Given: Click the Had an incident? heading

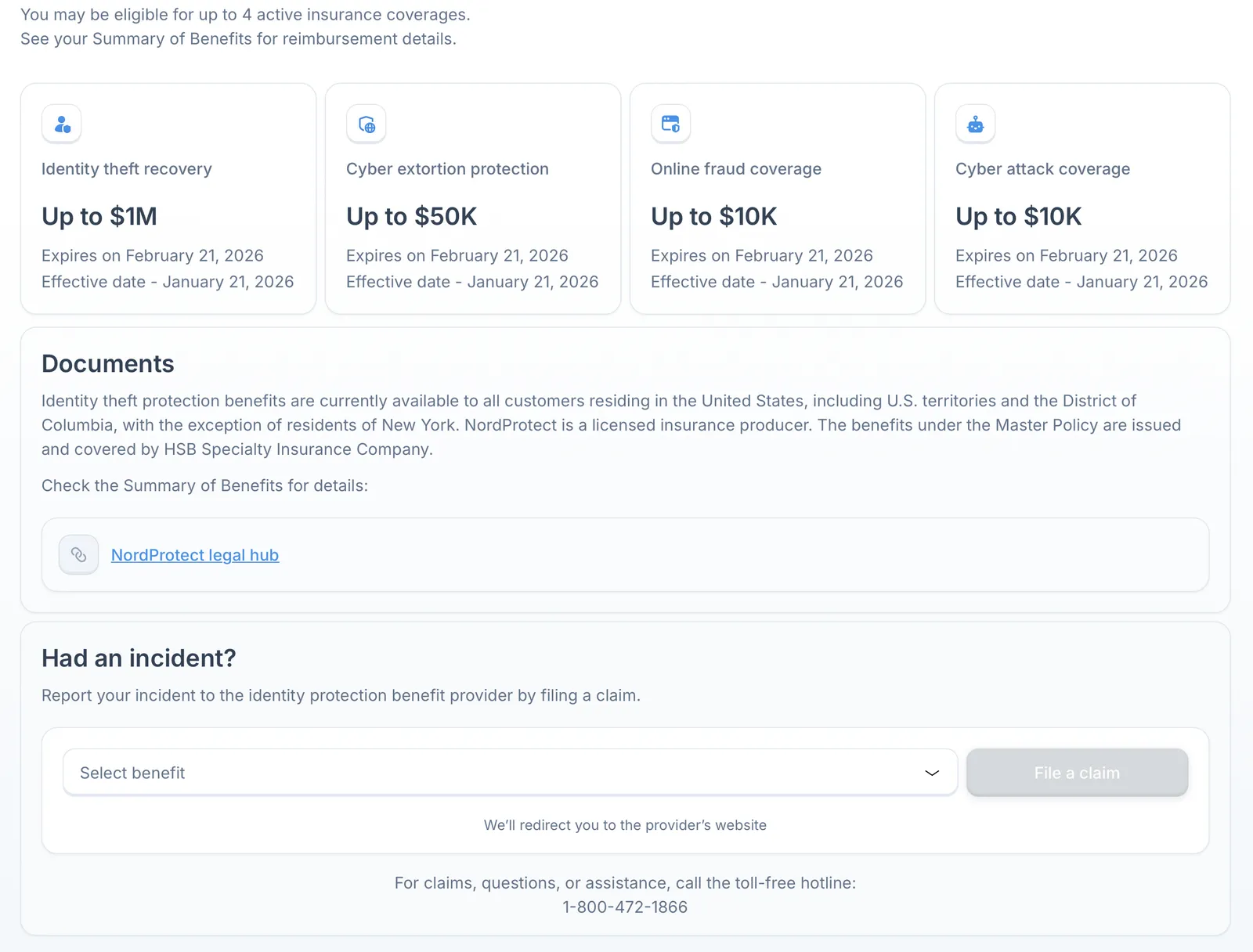Looking at the screenshot, I should click(x=139, y=658).
